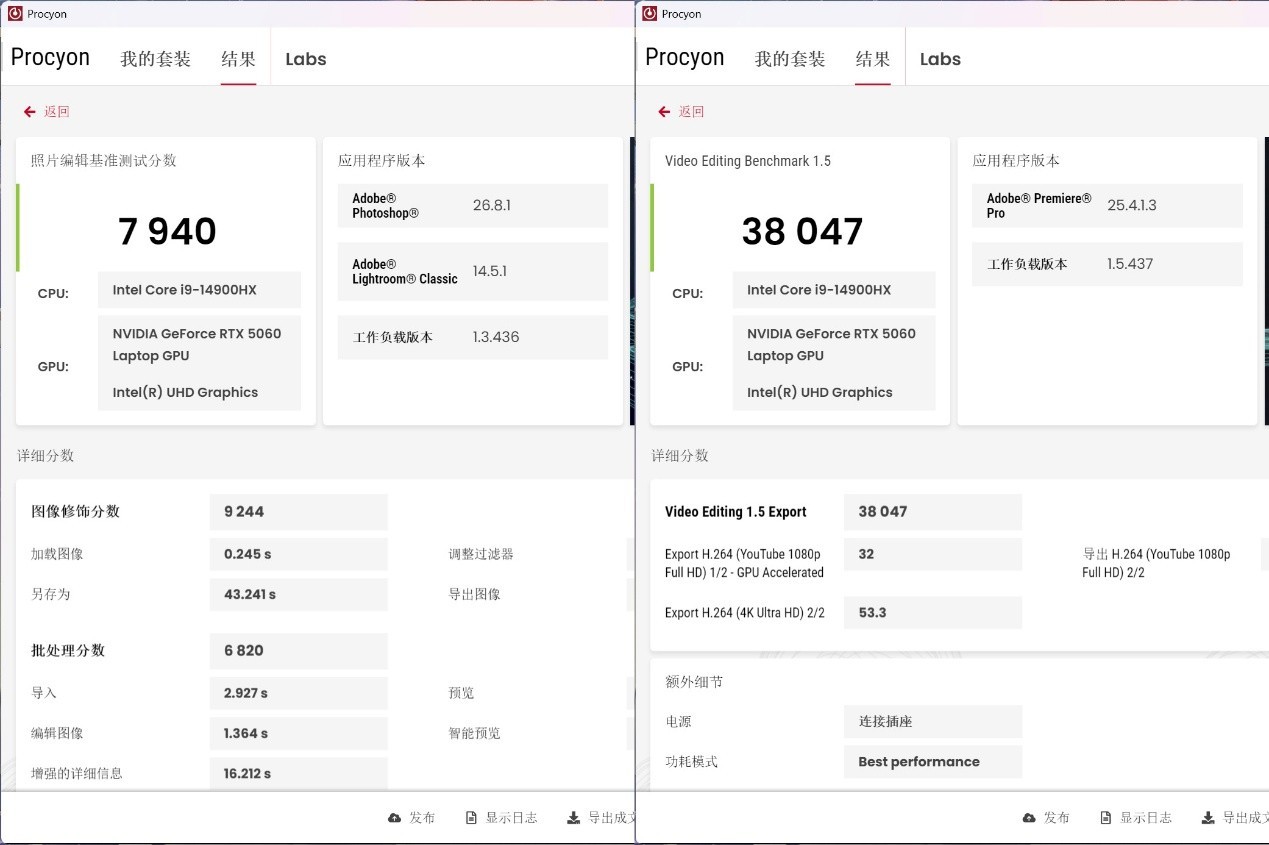Click show log document icon in right window
Viewport: 1269px width, 845px height.
click(x=1106, y=818)
